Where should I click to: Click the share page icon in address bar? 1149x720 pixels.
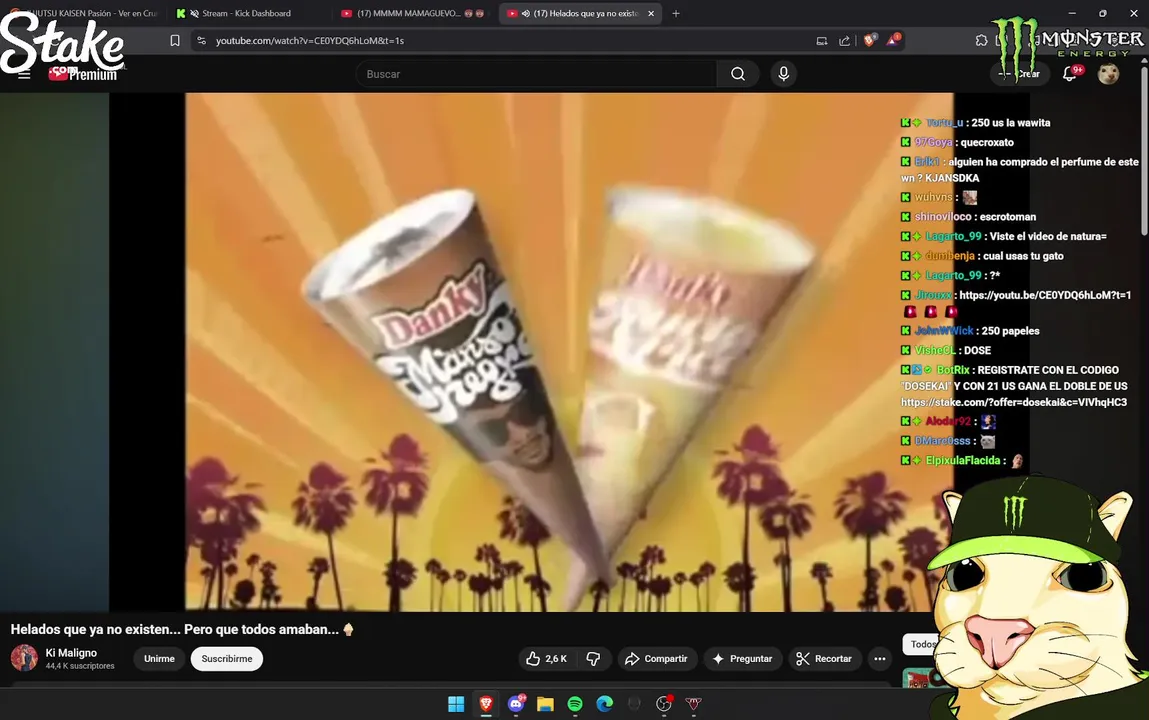pos(844,41)
